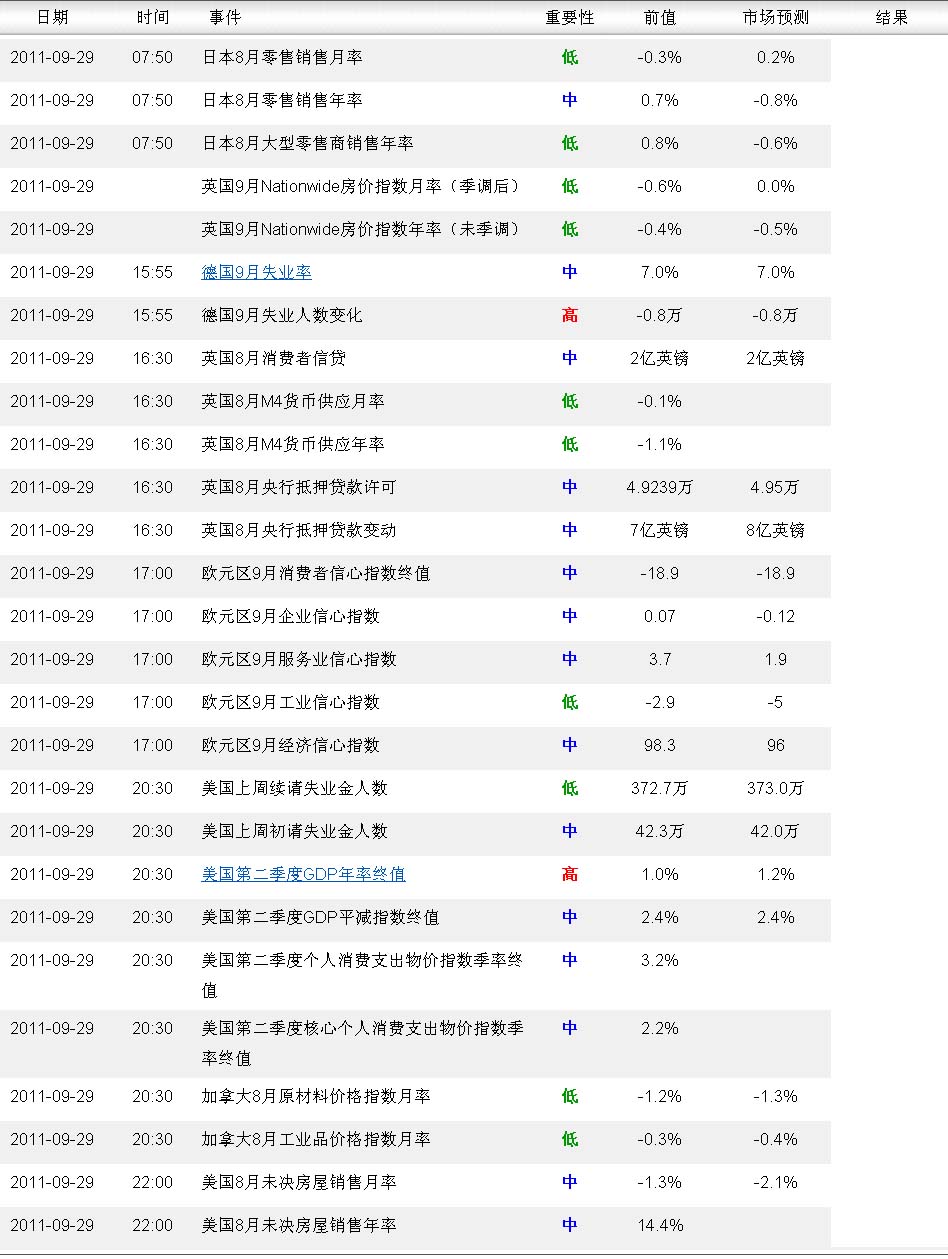Click the 14.4% previous value
Image resolution: width=948 pixels, height=1259 pixels.
pos(659,1225)
